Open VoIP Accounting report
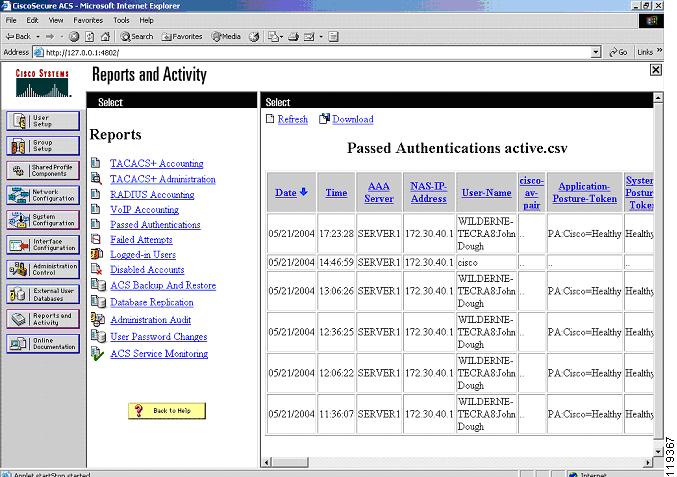677x477 pixels. [144, 209]
